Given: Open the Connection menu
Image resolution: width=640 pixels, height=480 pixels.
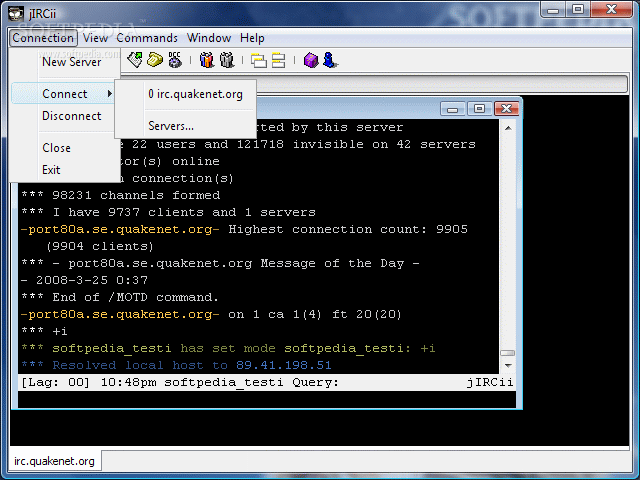Looking at the screenshot, I should click(43, 38).
